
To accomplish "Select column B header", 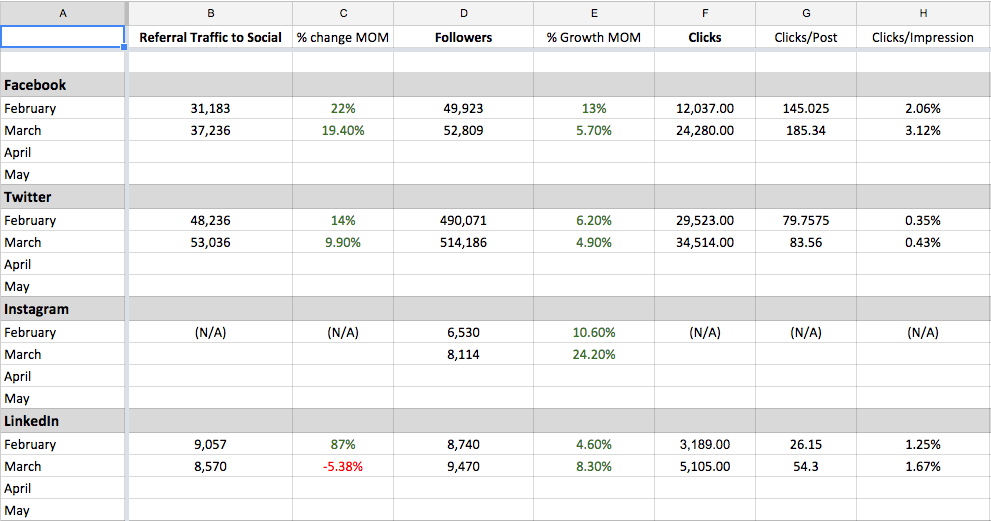I will coord(210,13).
